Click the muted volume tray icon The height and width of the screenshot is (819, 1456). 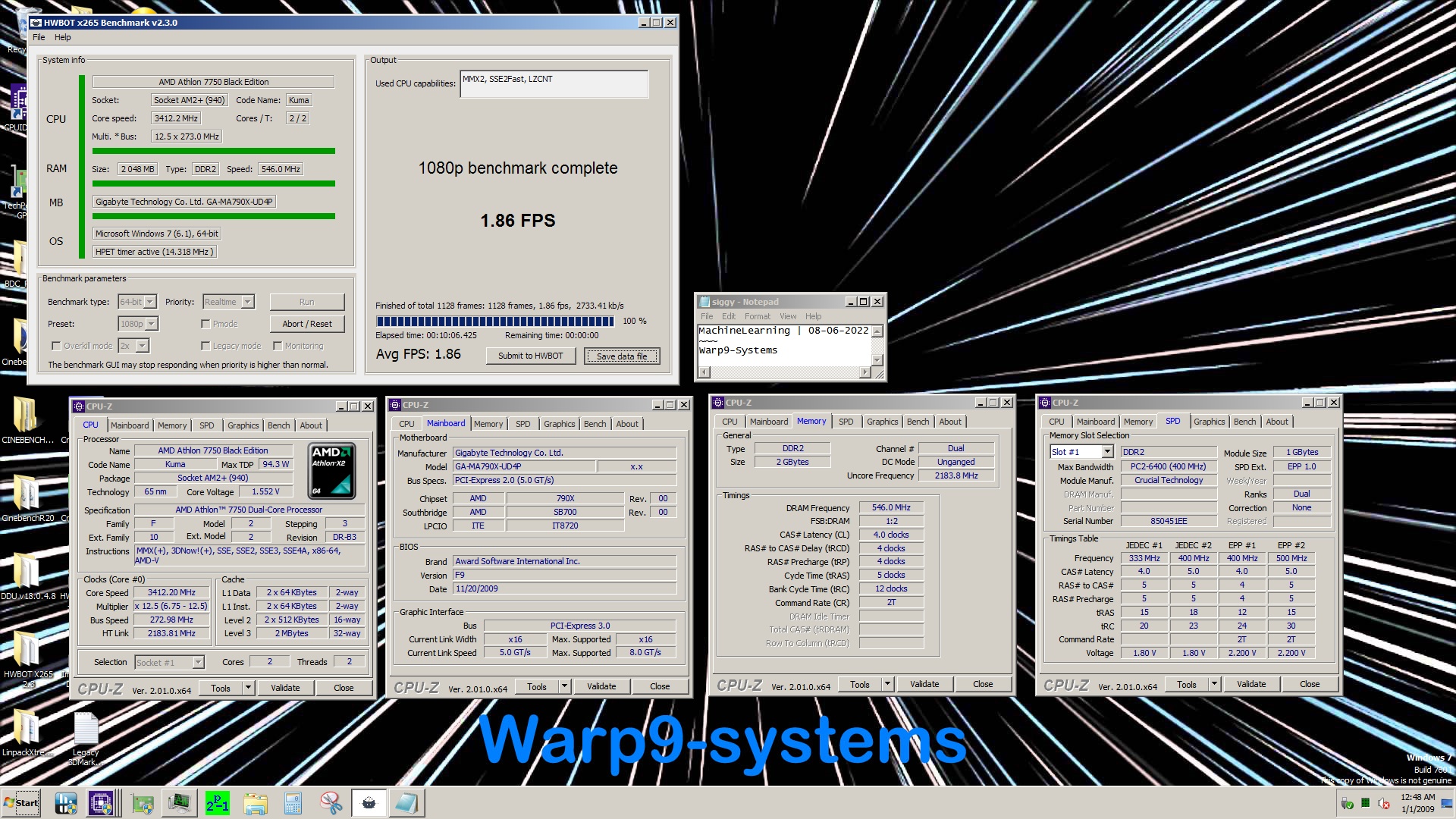tap(1384, 803)
